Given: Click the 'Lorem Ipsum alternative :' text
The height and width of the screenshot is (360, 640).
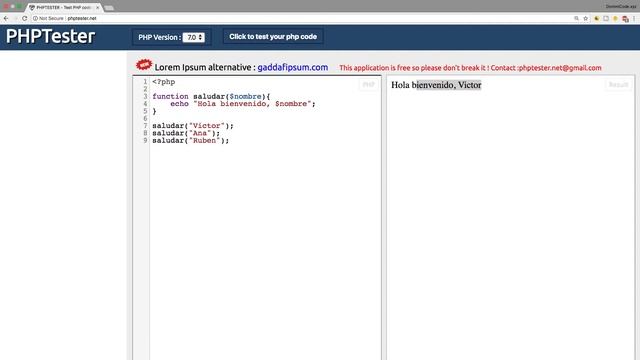Looking at the screenshot, I should (x=205, y=67).
